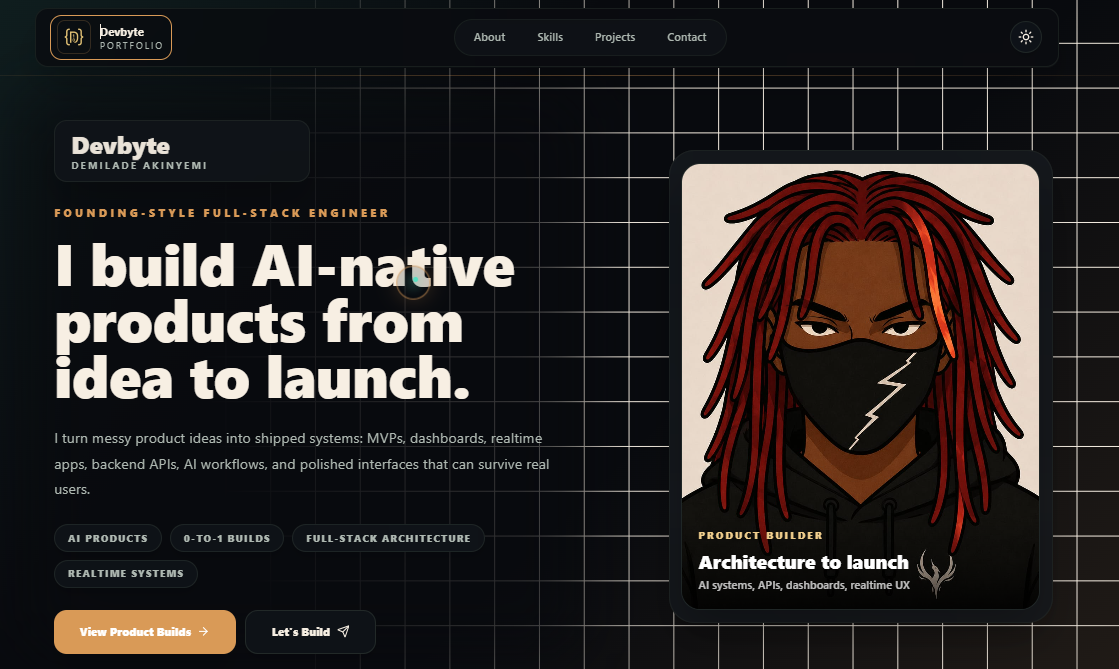Open the Projects nav link
The width and height of the screenshot is (1119, 669).
click(x=614, y=37)
